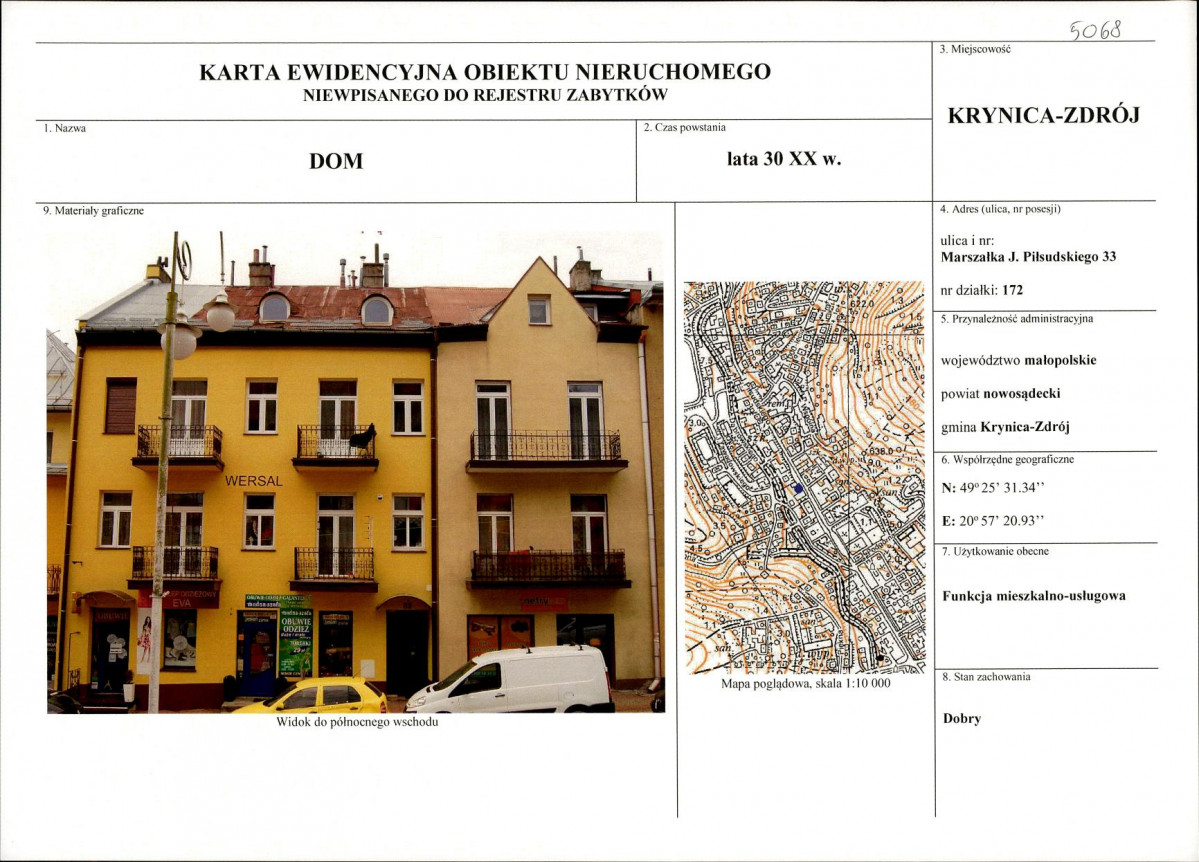The width and height of the screenshot is (1199, 862).
Task: Click the label '4. Adres (ulica, nr posesji)'
Action: pos(1000,209)
